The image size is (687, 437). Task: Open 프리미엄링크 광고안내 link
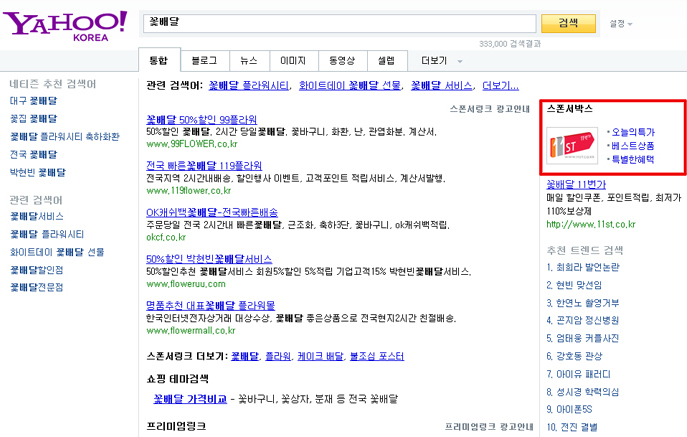[489, 426]
